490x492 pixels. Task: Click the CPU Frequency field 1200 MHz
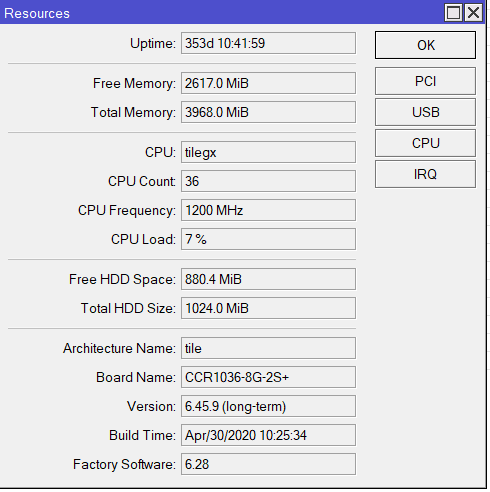coord(268,210)
